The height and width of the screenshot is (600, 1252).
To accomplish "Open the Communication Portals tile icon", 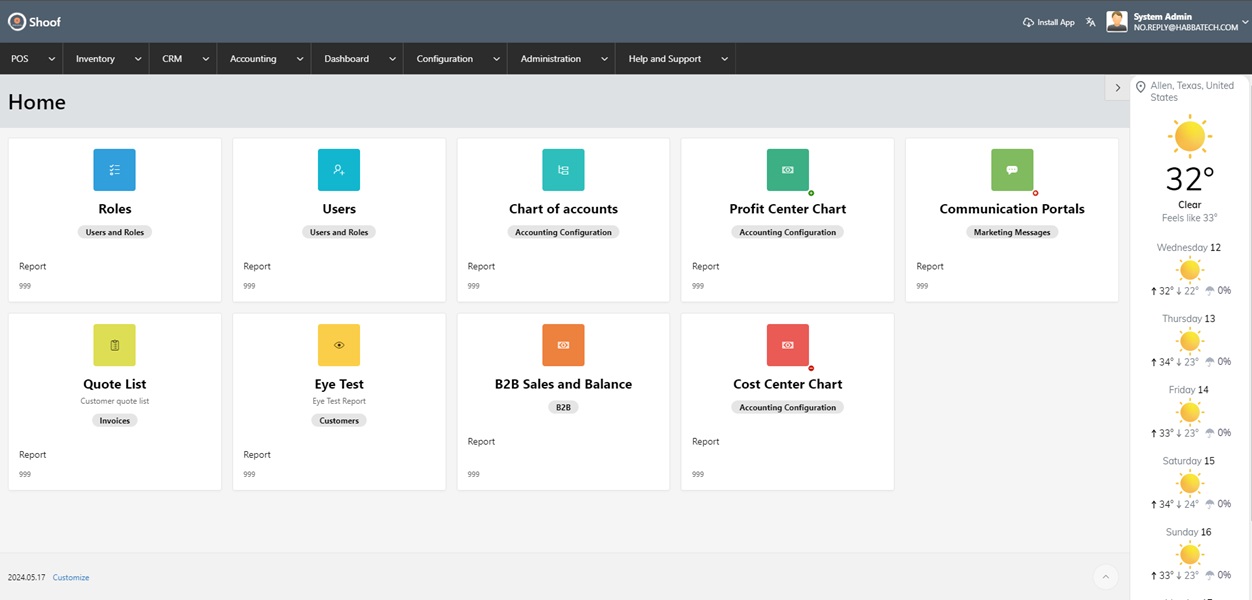I will (x=1012, y=170).
